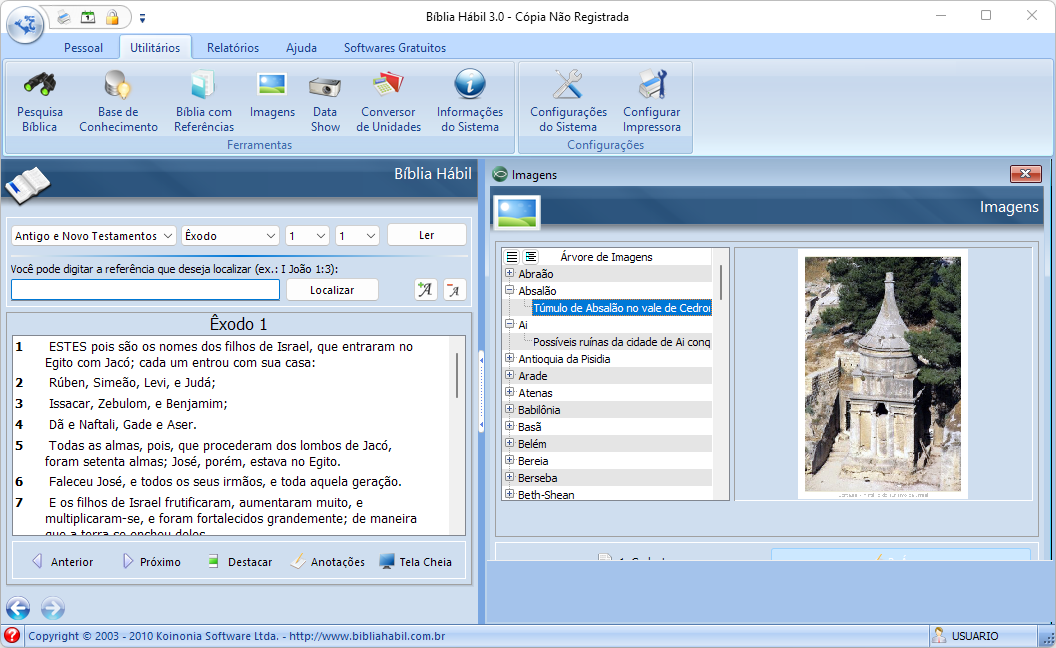The image size is (1056, 648).
Task: Select the Utilitários ribbon tab
Action: pos(155,48)
